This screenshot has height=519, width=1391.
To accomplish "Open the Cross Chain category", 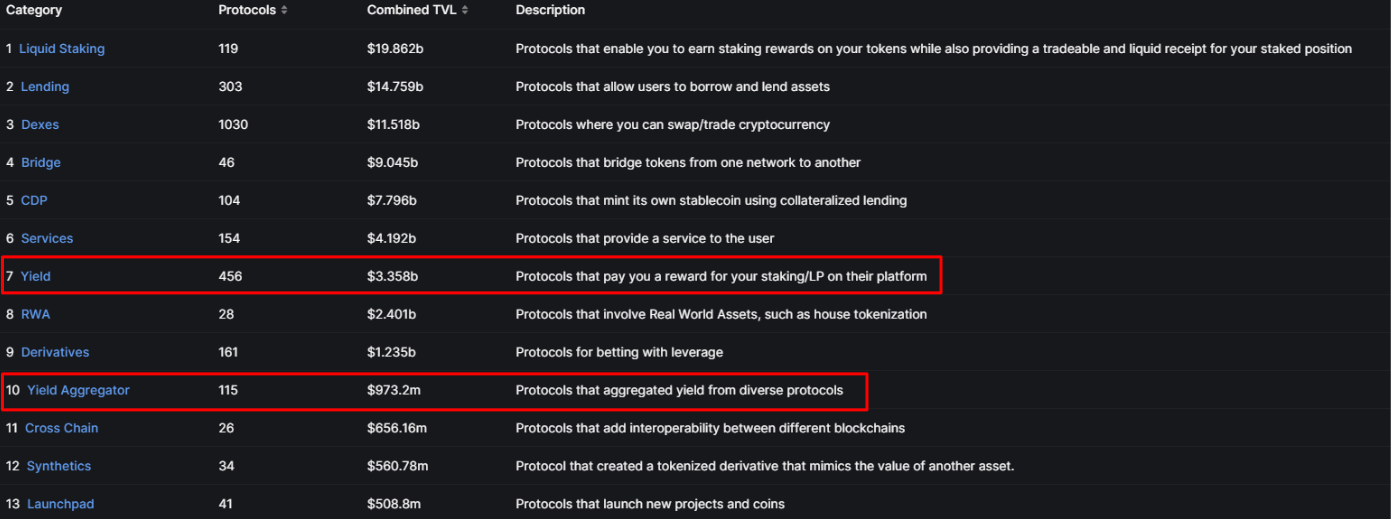I will point(61,429).
